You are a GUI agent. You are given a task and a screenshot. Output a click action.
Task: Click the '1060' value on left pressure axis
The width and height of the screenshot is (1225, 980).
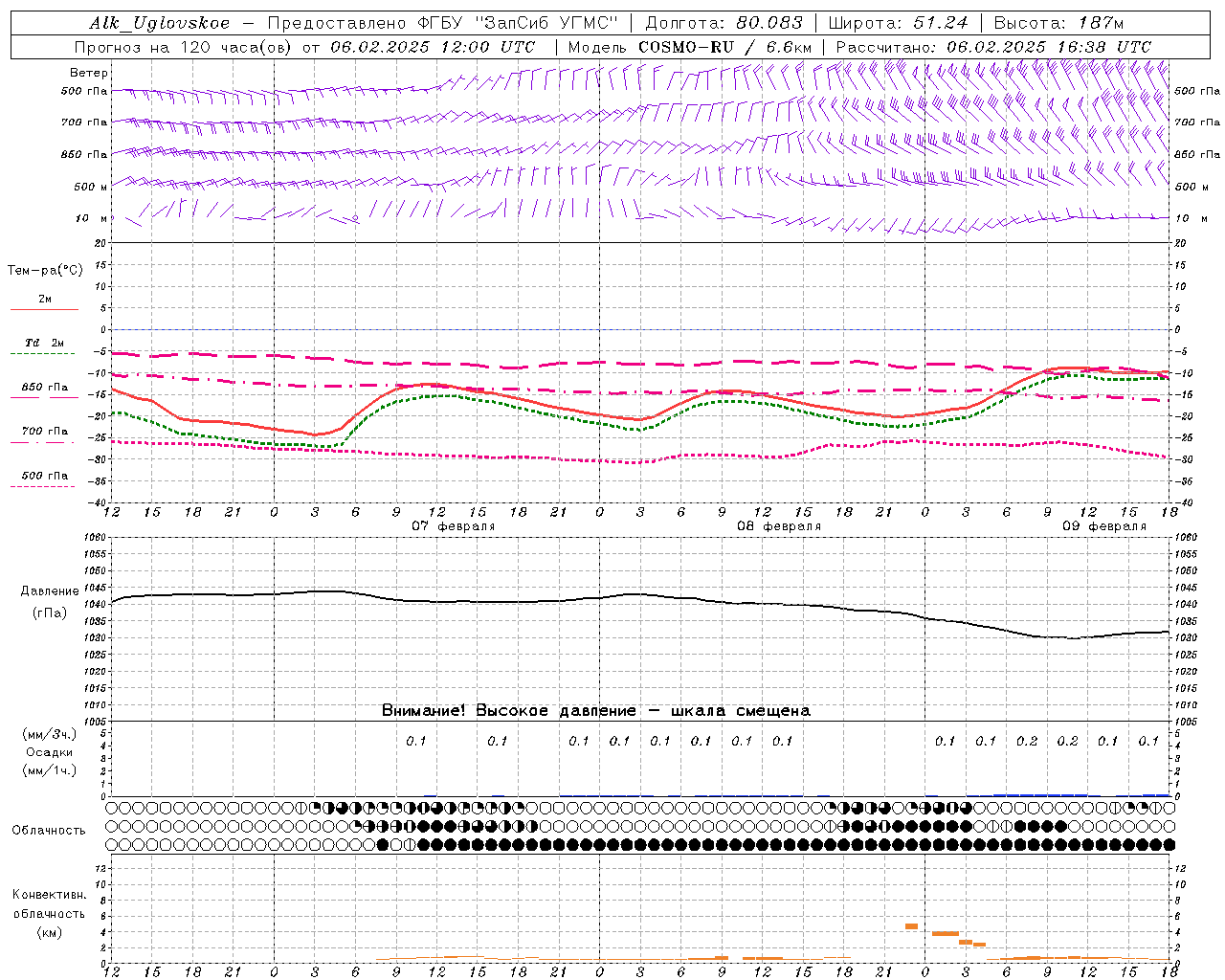(96, 538)
